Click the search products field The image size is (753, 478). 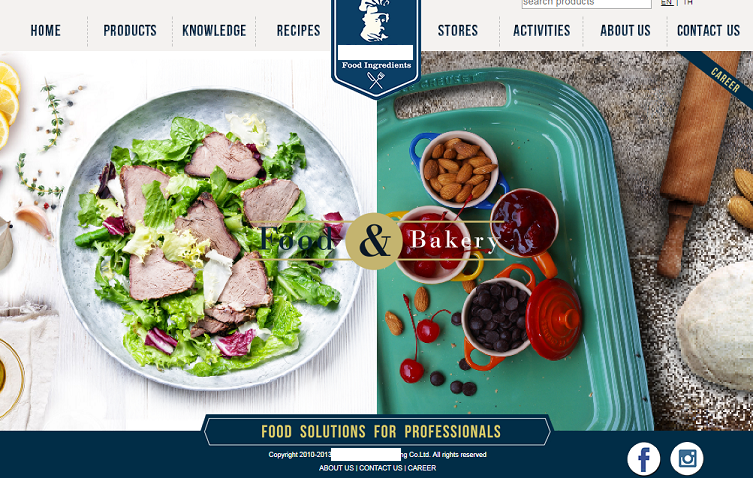tap(586, 3)
